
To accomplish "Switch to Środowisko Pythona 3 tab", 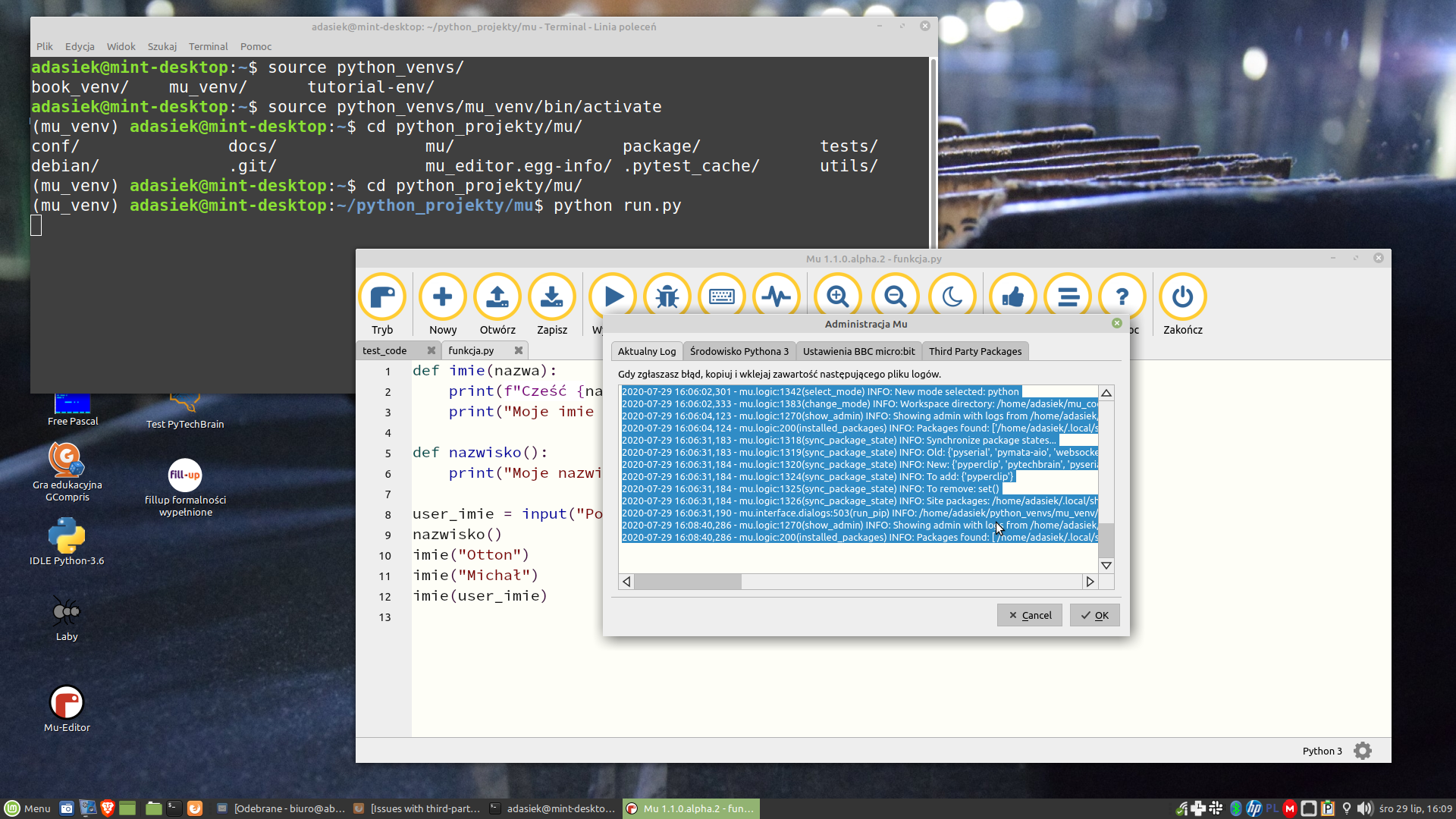I will pos(739,351).
